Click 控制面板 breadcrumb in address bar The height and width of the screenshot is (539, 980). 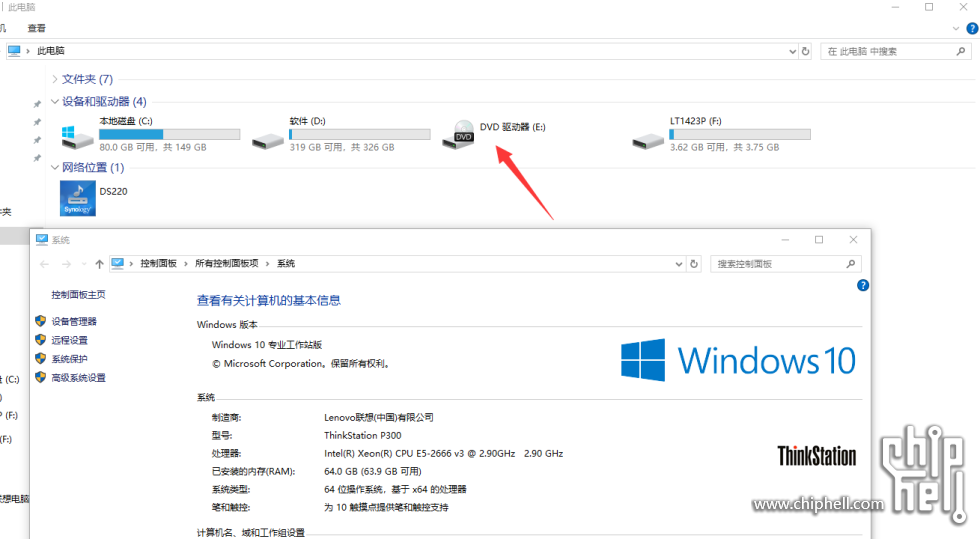coord(158,263)
